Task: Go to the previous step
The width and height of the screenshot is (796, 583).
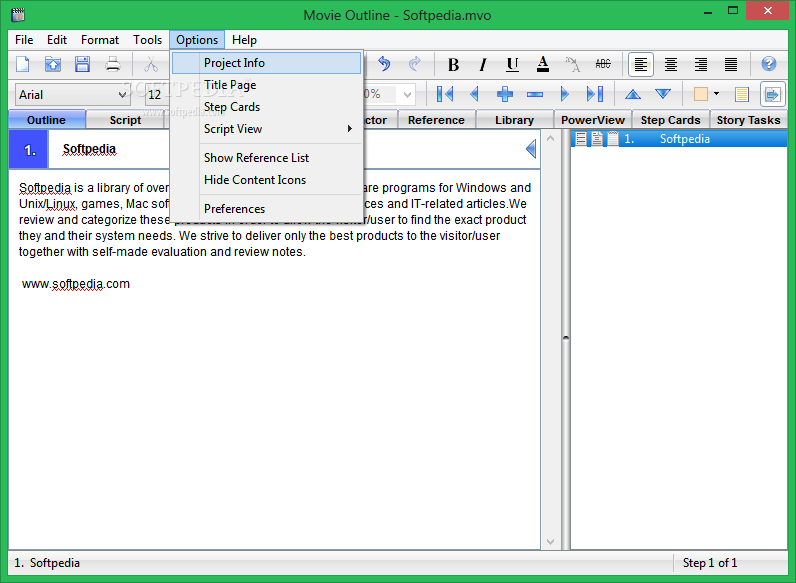Action: (475, 94)
